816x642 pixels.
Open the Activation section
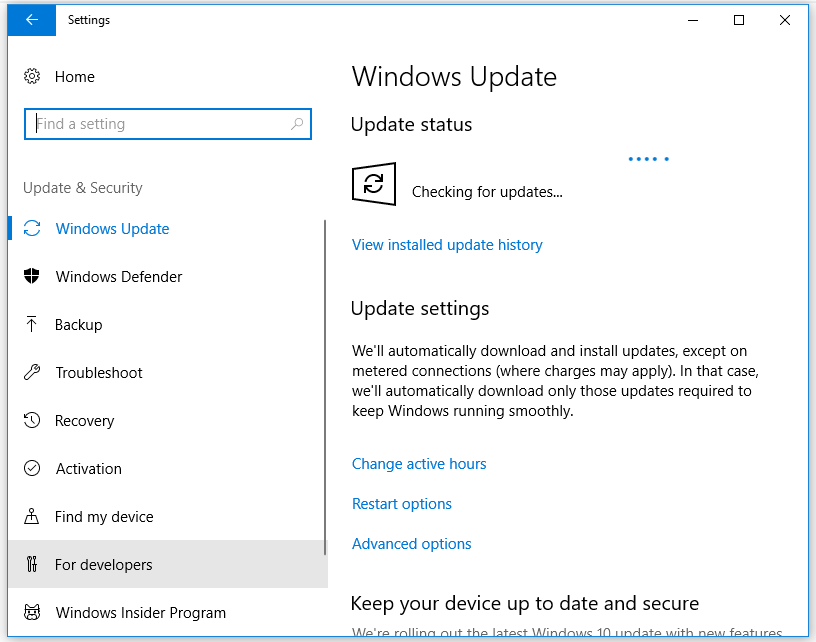[x=168, y=468]
